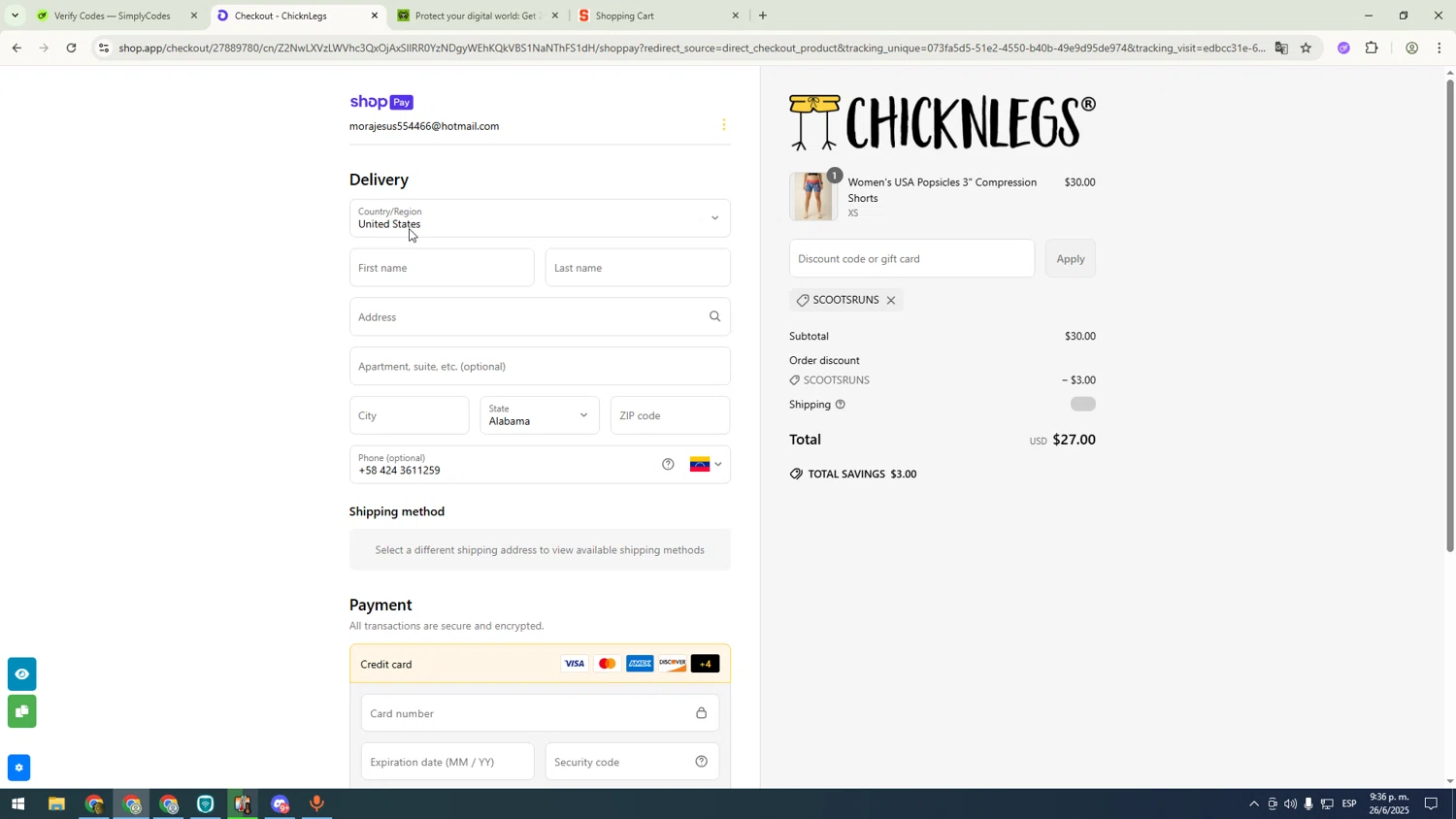
Task: Open File Explorer from the taskbar
Action: [56, 804]
